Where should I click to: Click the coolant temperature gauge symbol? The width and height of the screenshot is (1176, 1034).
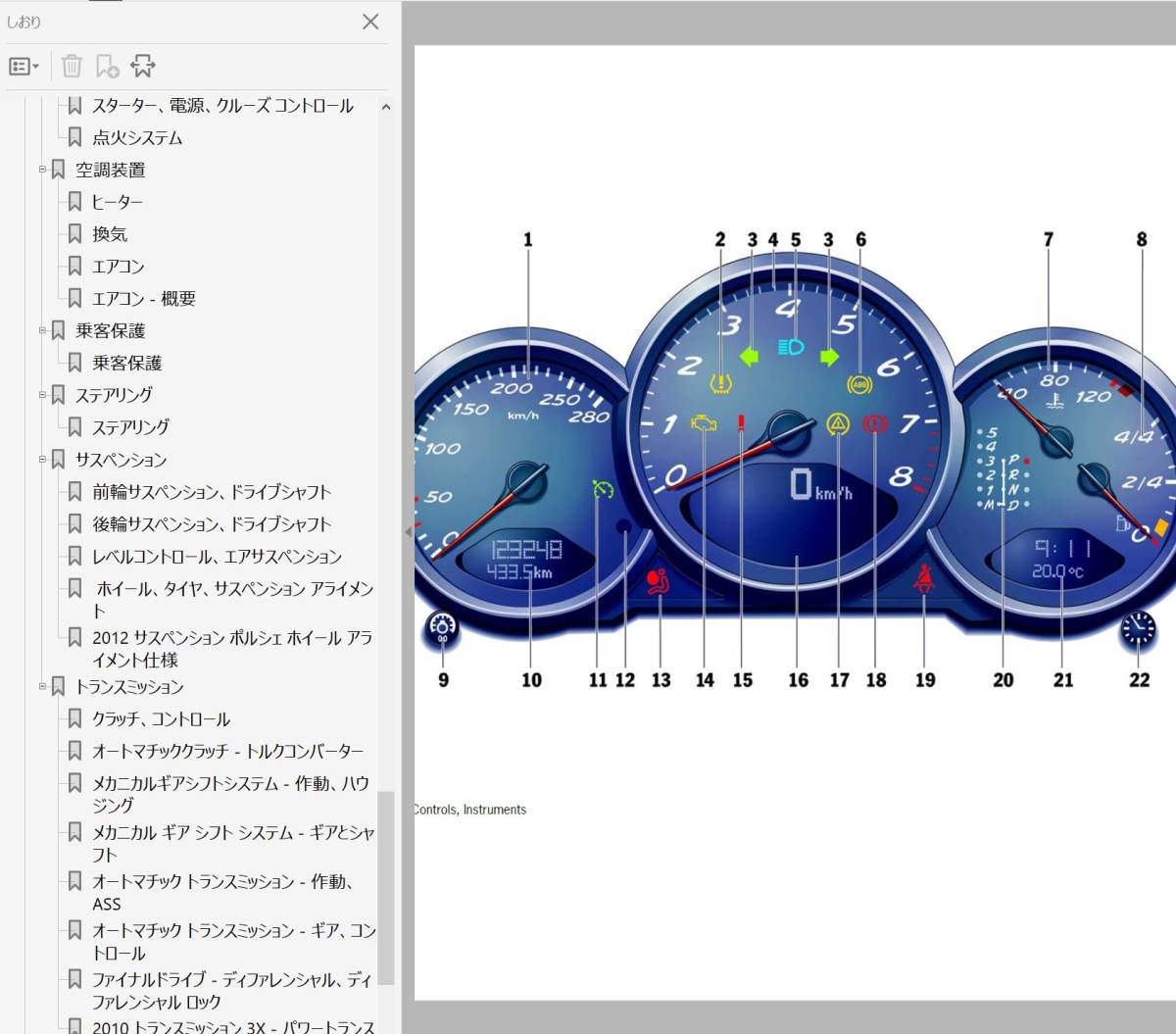click(1055, 400)
